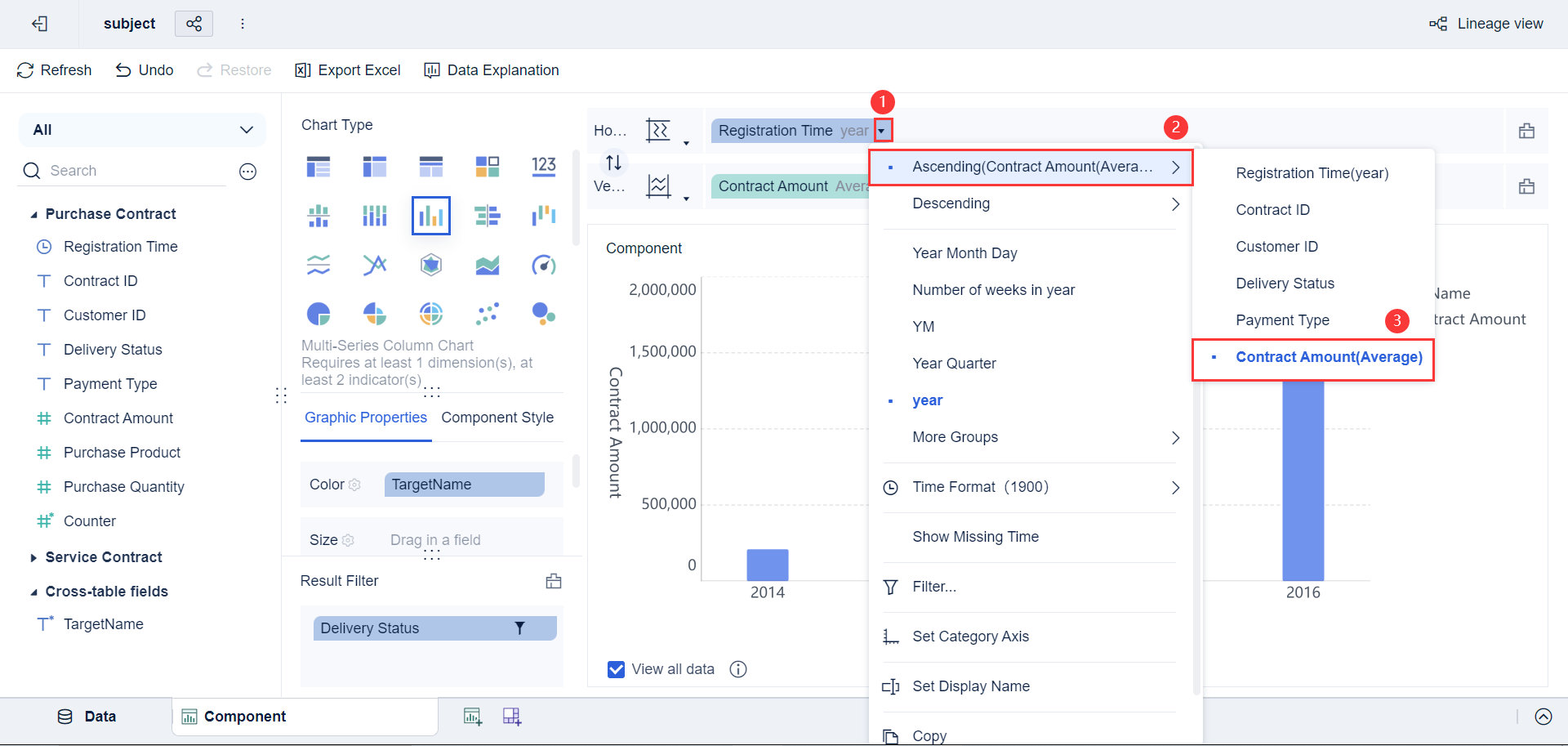The width and height of the screenshot is (1568, 746).
Task: Open the All subject dropdown
Action: (x=143, y=130)
